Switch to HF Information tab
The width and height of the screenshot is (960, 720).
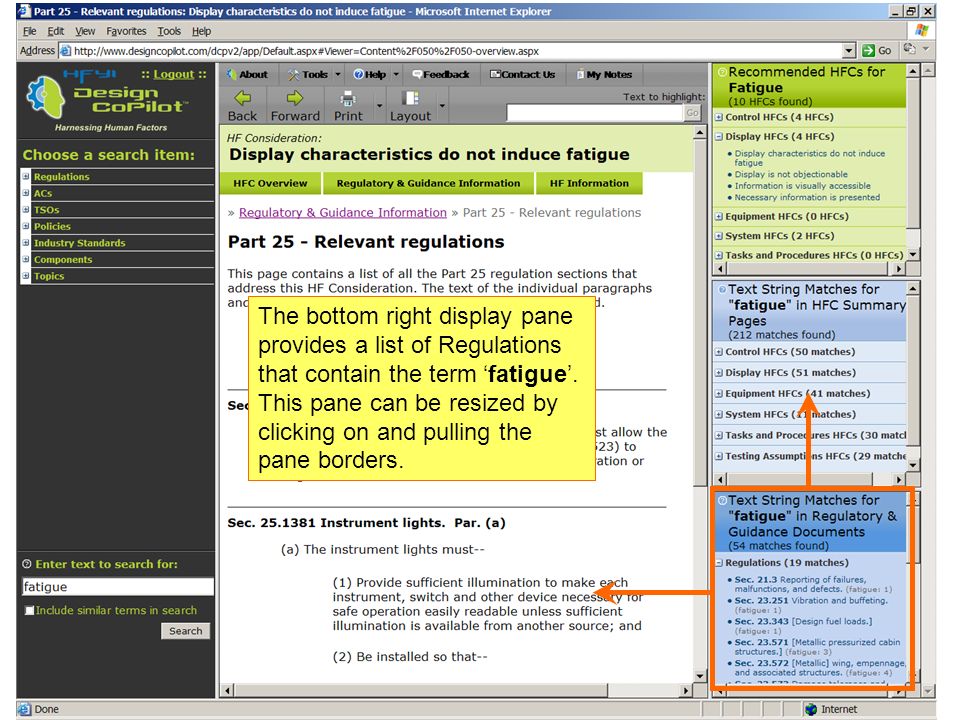point(589,183)
